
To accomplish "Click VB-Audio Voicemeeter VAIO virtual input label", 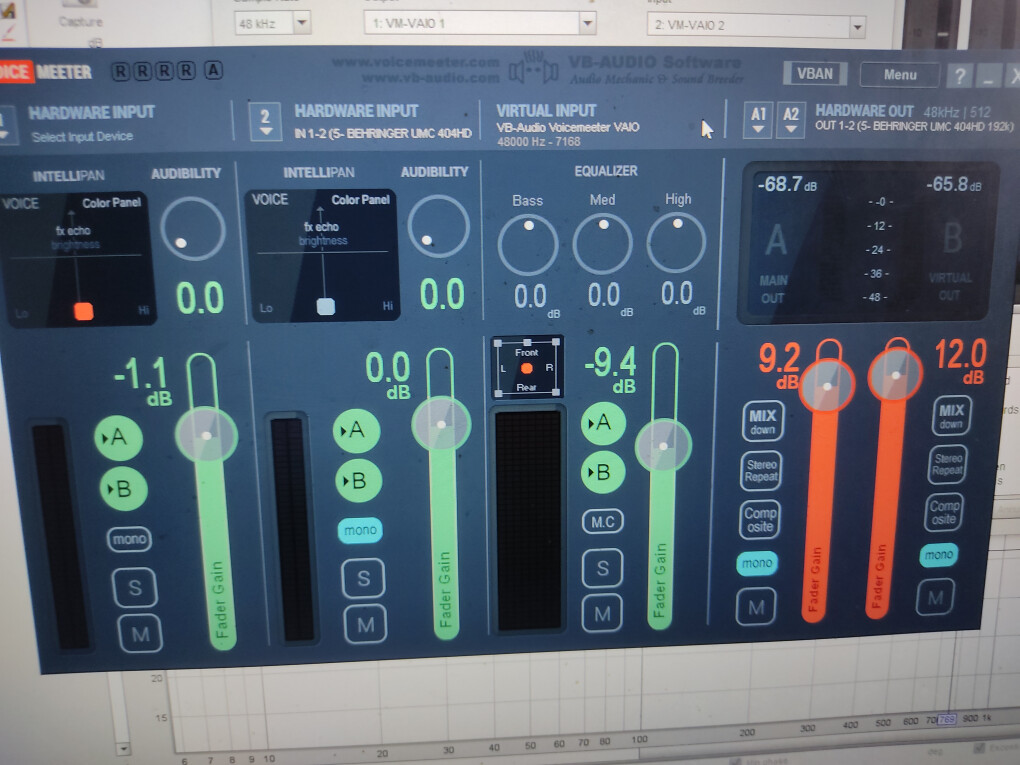I will tap(567, 128).
